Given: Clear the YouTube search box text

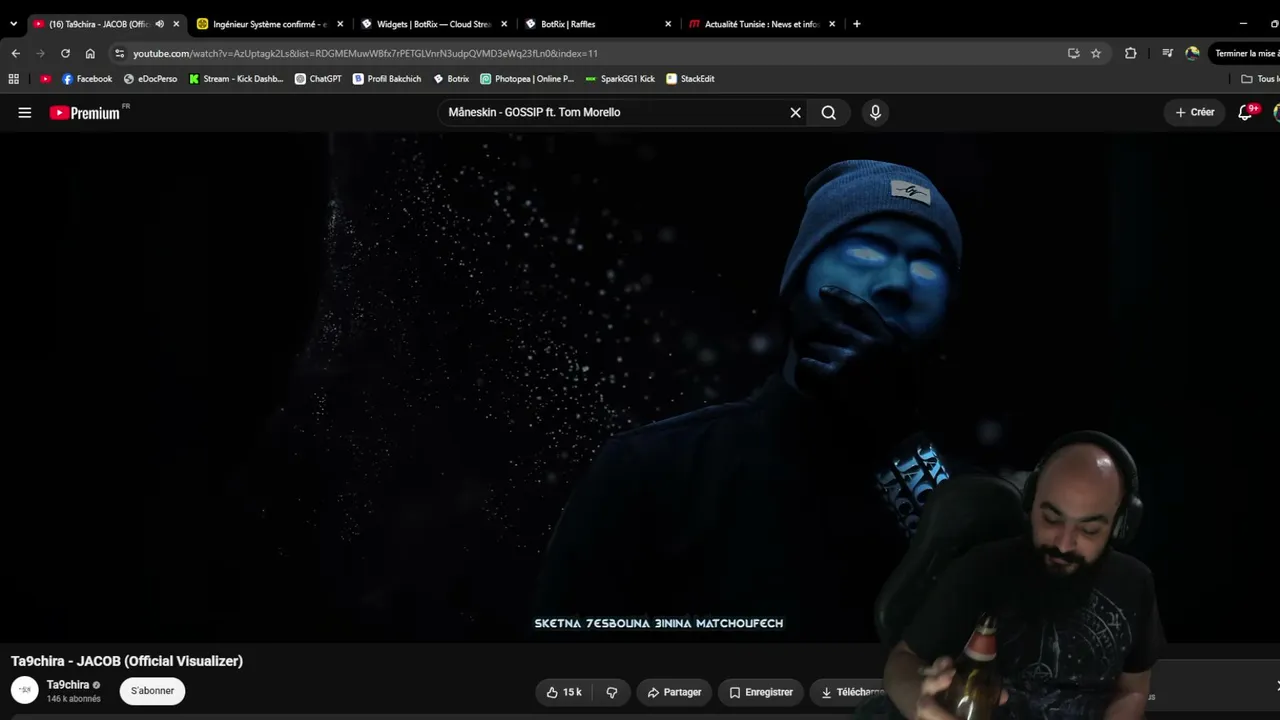Looking at the screenshot, I should 796,113.
